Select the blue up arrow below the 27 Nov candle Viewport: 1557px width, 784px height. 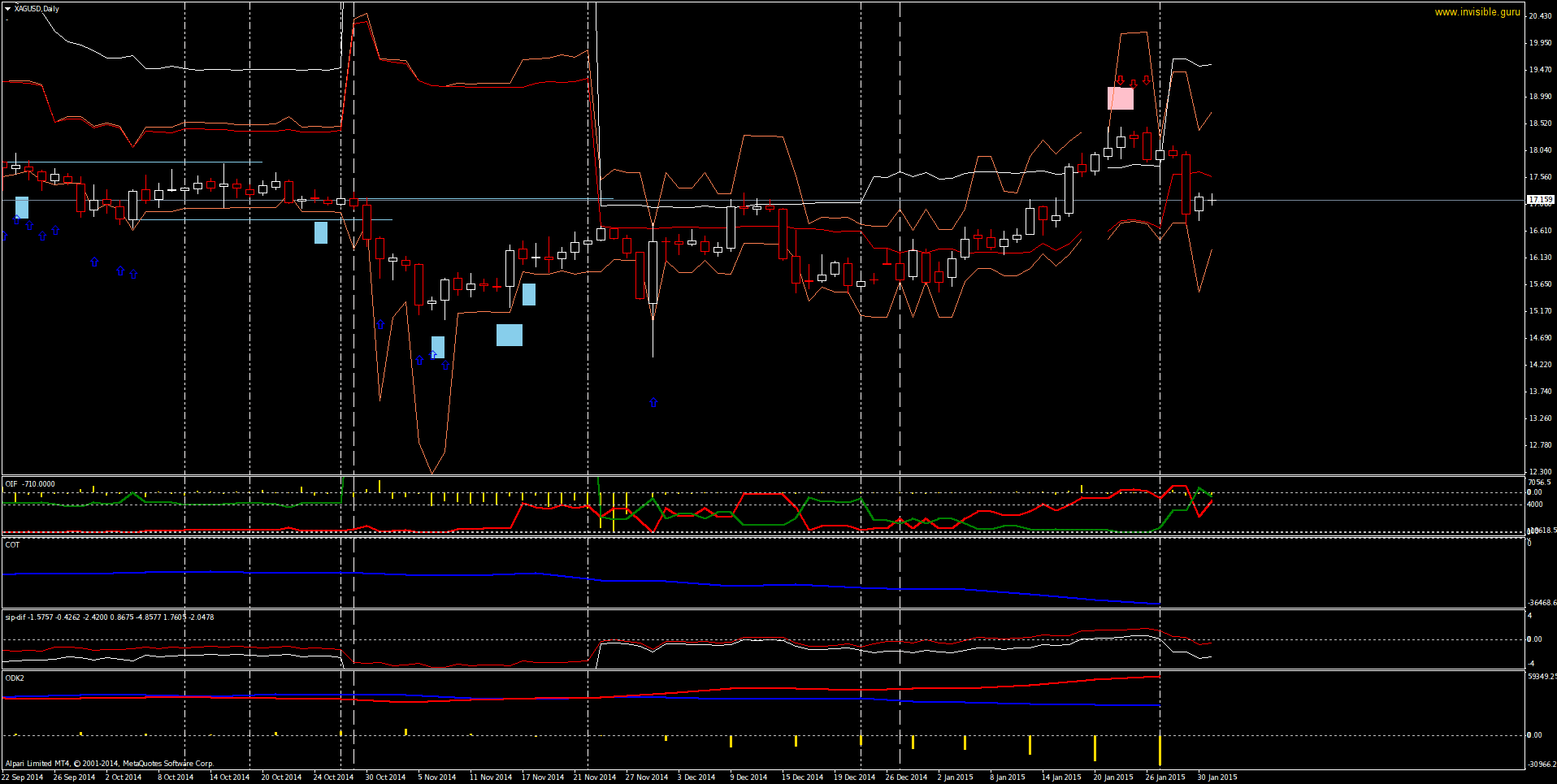click(x=653, y=403)
